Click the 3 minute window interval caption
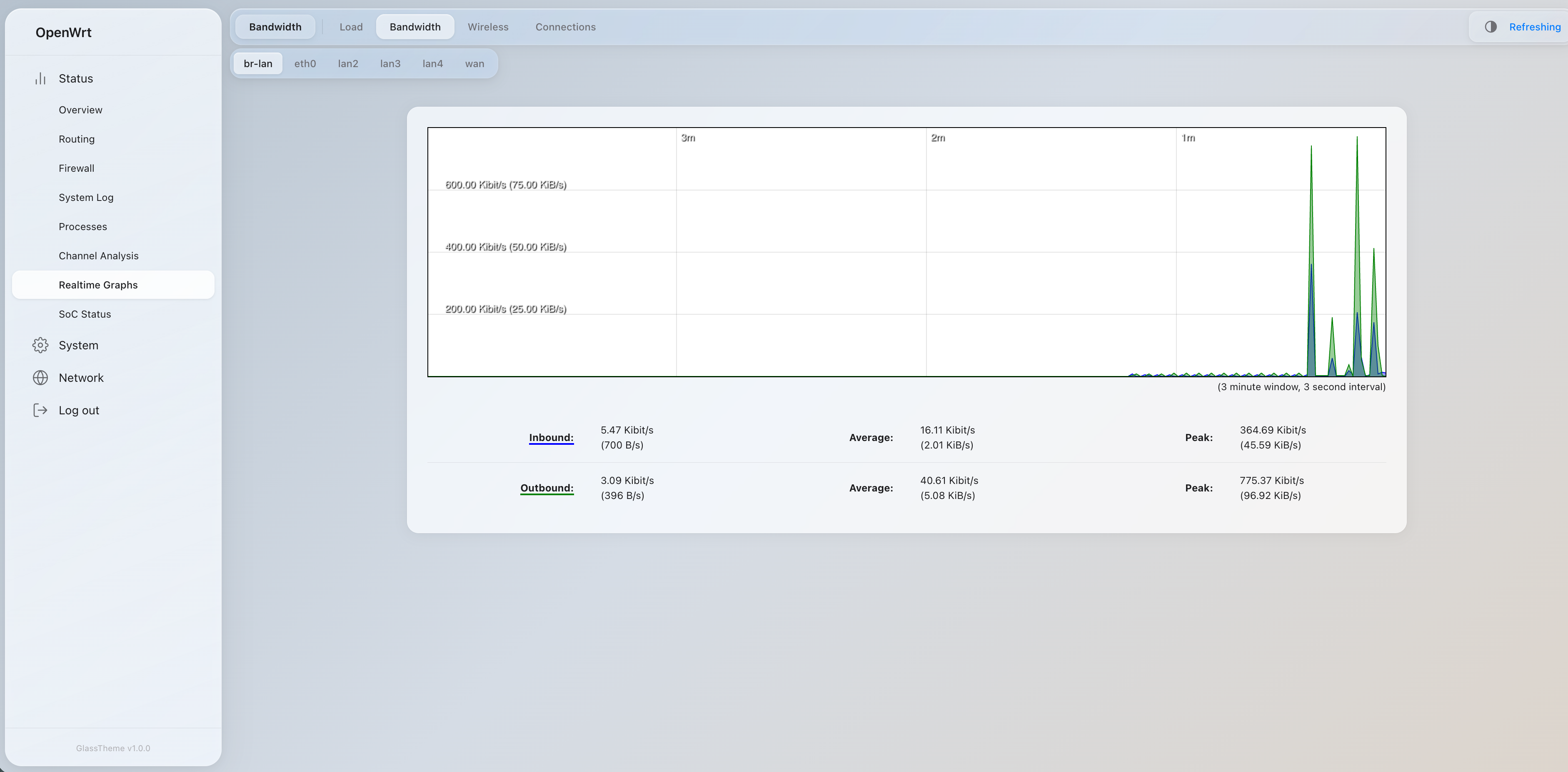Image resolution: width=1568 pixels, height=772 pixels. click(x=1301, y=387)
